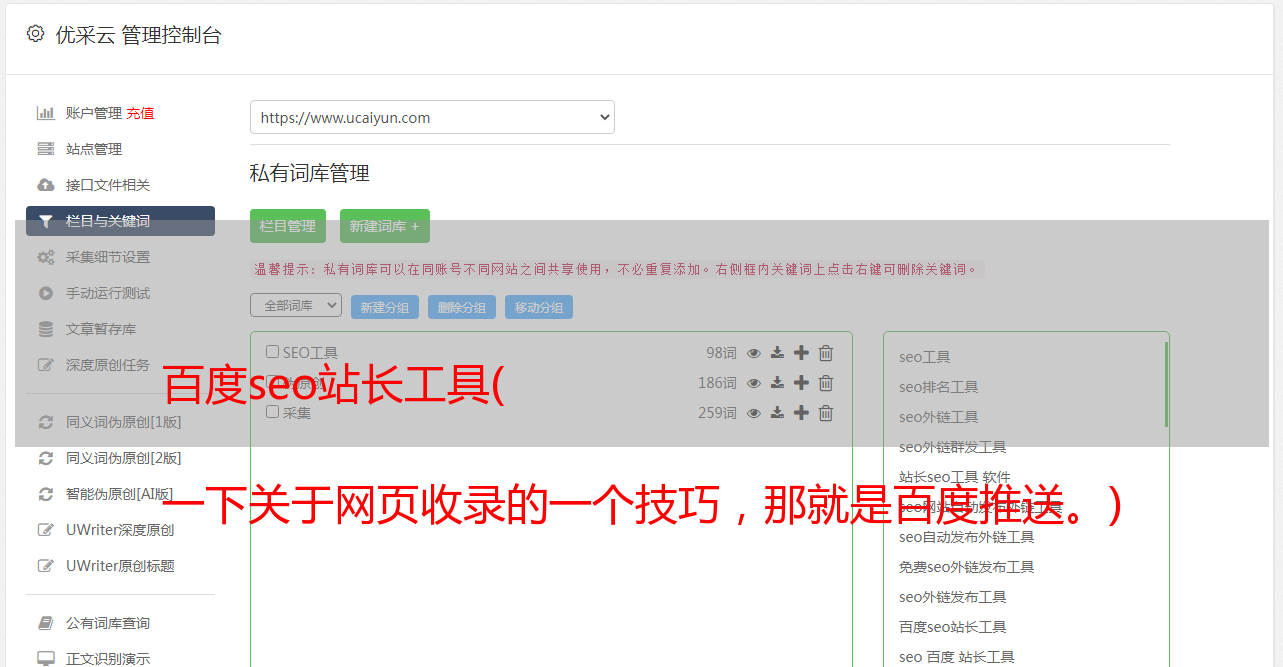Viewport: 1283px width, 667px height.
Task: Select keyword seo外链工具 in the right list
Action: tap(939, 417)
